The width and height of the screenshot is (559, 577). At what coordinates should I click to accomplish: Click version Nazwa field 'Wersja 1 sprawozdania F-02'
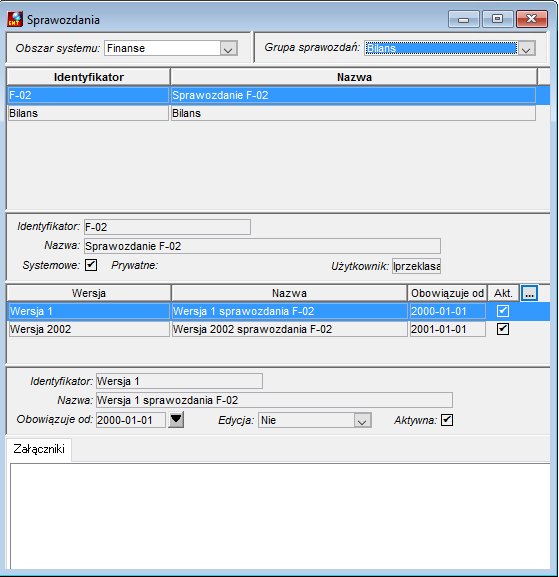(275, 400)
